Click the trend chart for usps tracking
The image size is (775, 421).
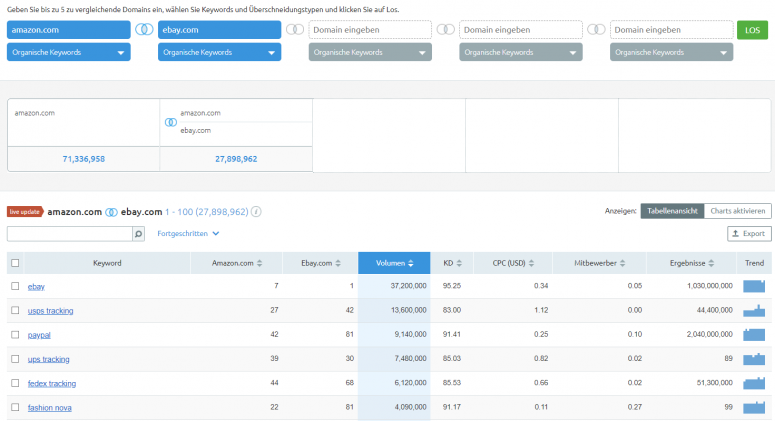point(754,310)
